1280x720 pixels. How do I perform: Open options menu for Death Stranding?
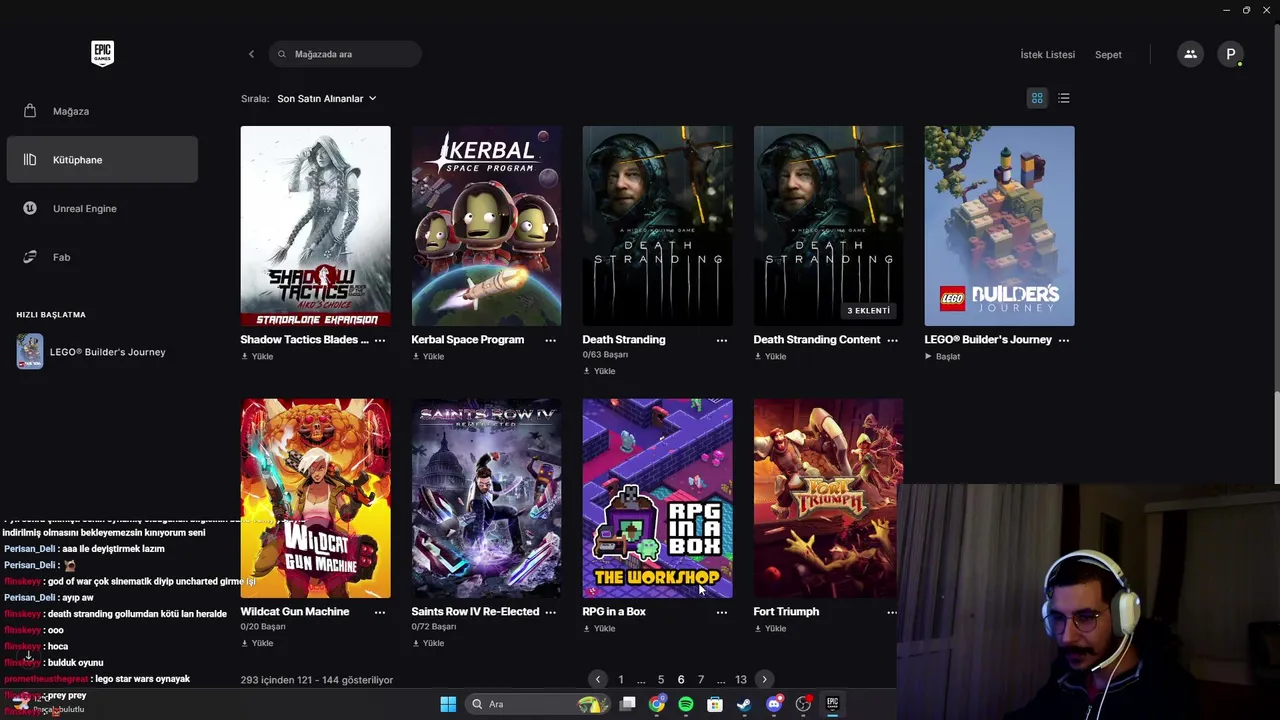tap(722, 340)
